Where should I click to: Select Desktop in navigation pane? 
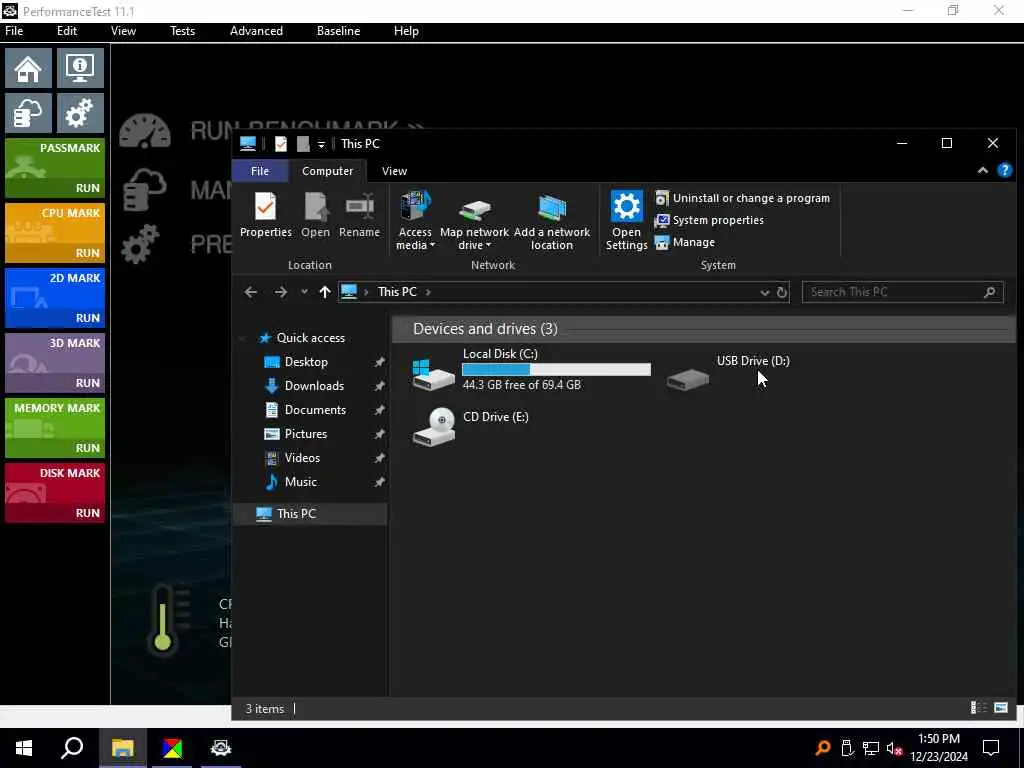point(306,362)
